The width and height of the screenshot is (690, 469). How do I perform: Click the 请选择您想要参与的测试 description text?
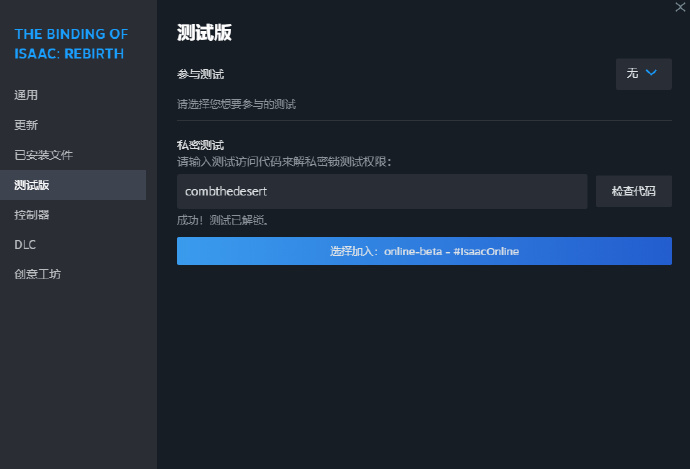click(236, 103)
